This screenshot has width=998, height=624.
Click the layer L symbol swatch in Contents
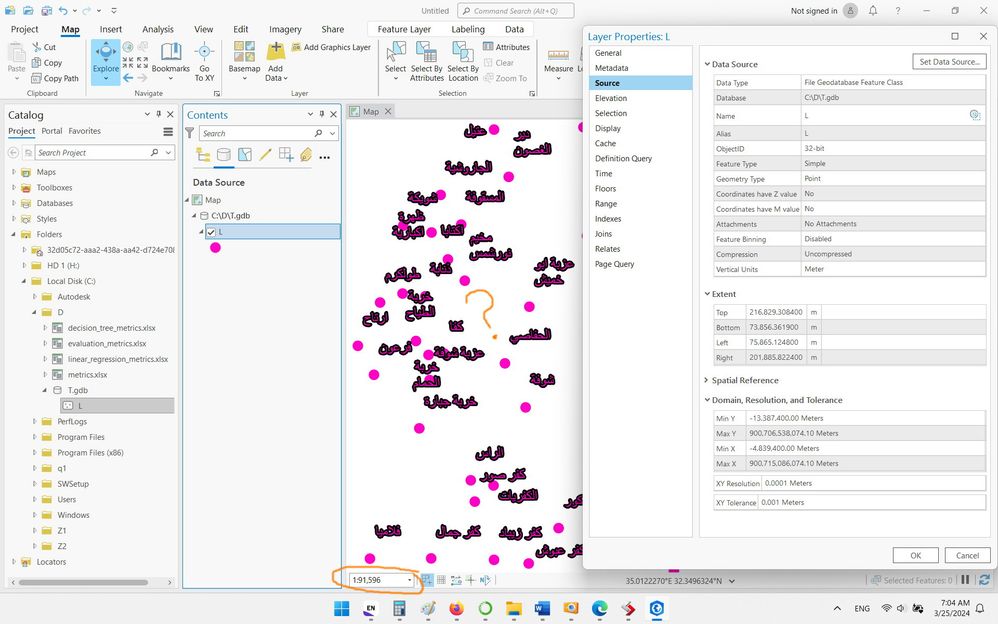216,248
